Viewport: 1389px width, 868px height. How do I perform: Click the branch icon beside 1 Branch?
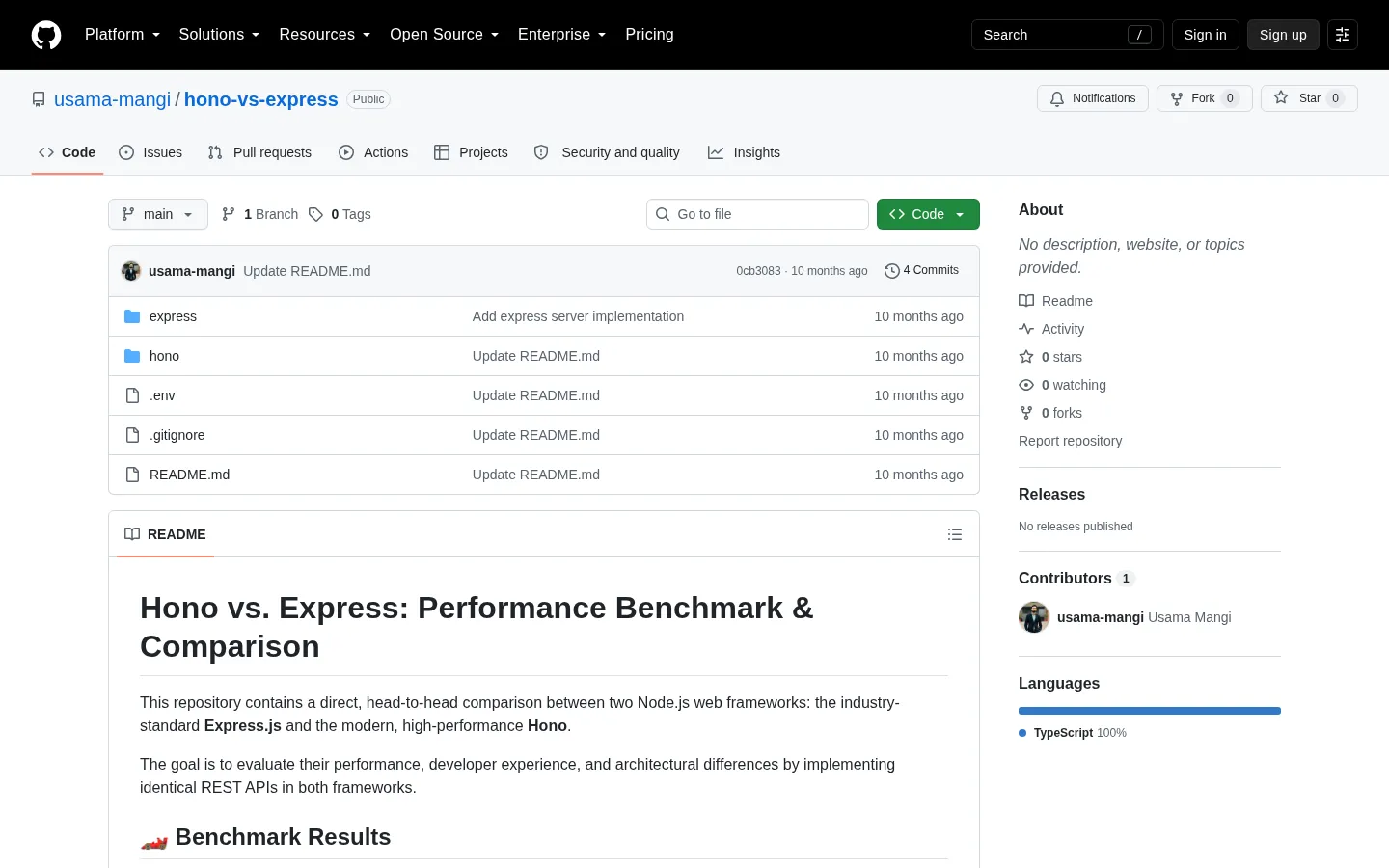coord(229,214)
